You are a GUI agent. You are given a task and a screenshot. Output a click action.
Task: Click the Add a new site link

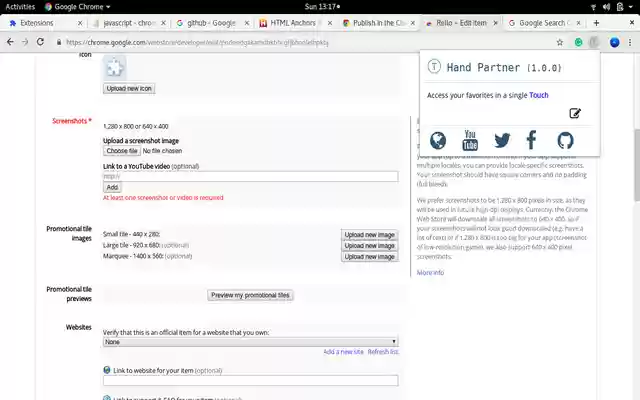tap(343, 352)
